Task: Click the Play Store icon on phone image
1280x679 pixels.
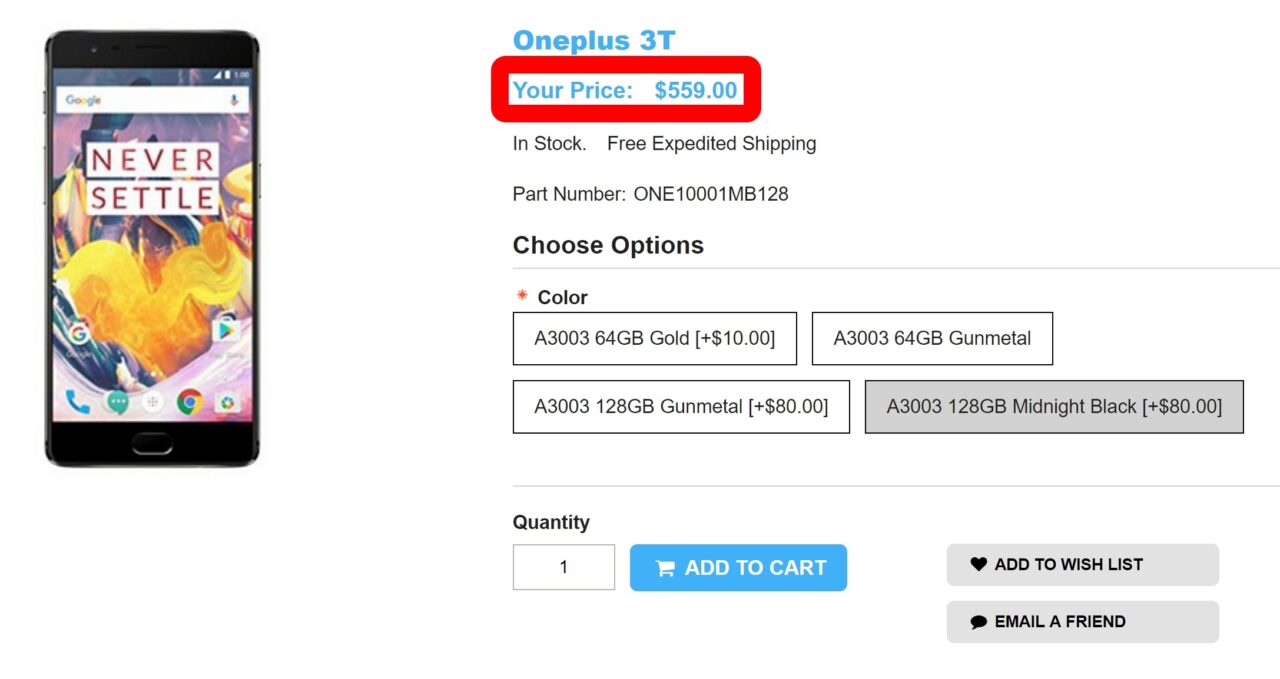Action: (226, 329)
